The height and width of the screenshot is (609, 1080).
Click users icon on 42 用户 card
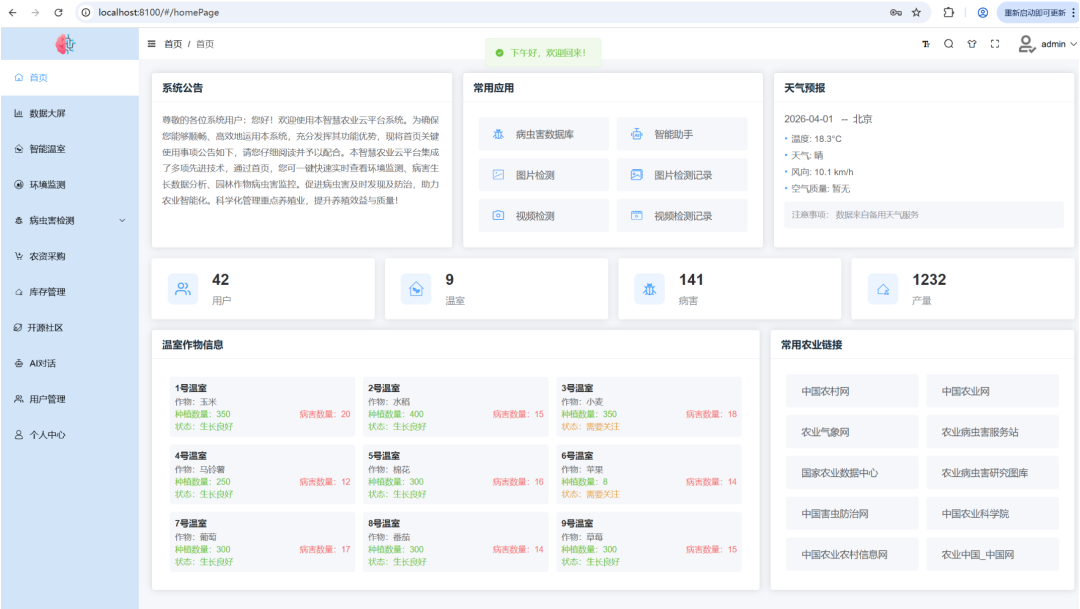(183, 289)
